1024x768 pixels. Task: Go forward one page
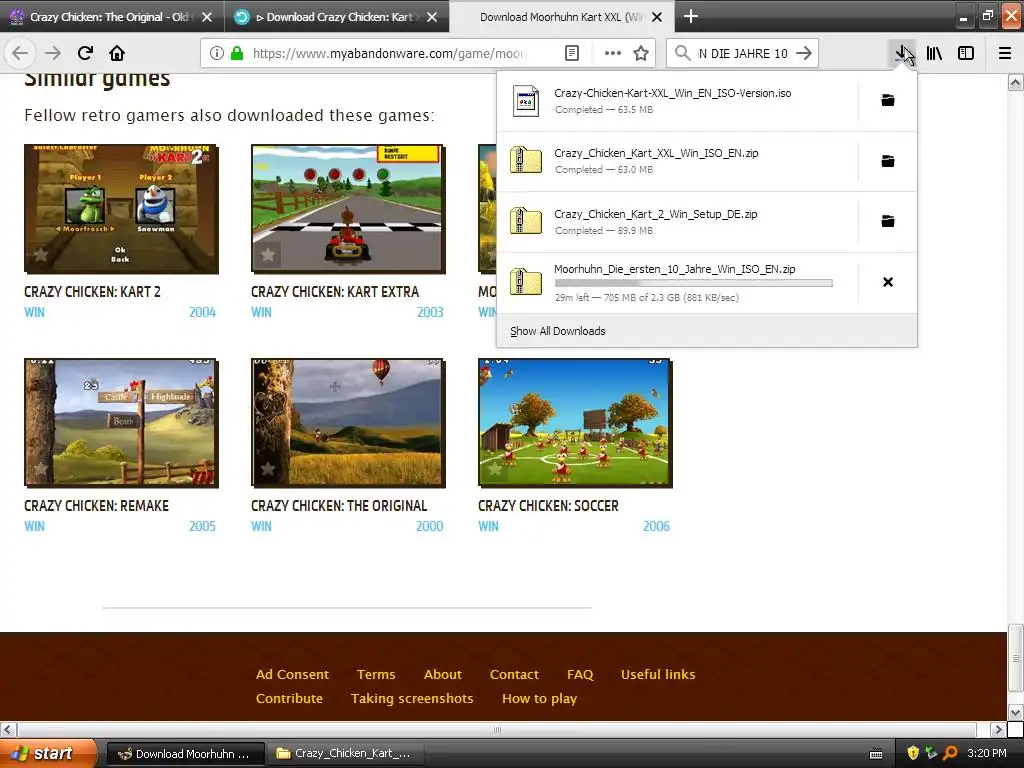53,53
